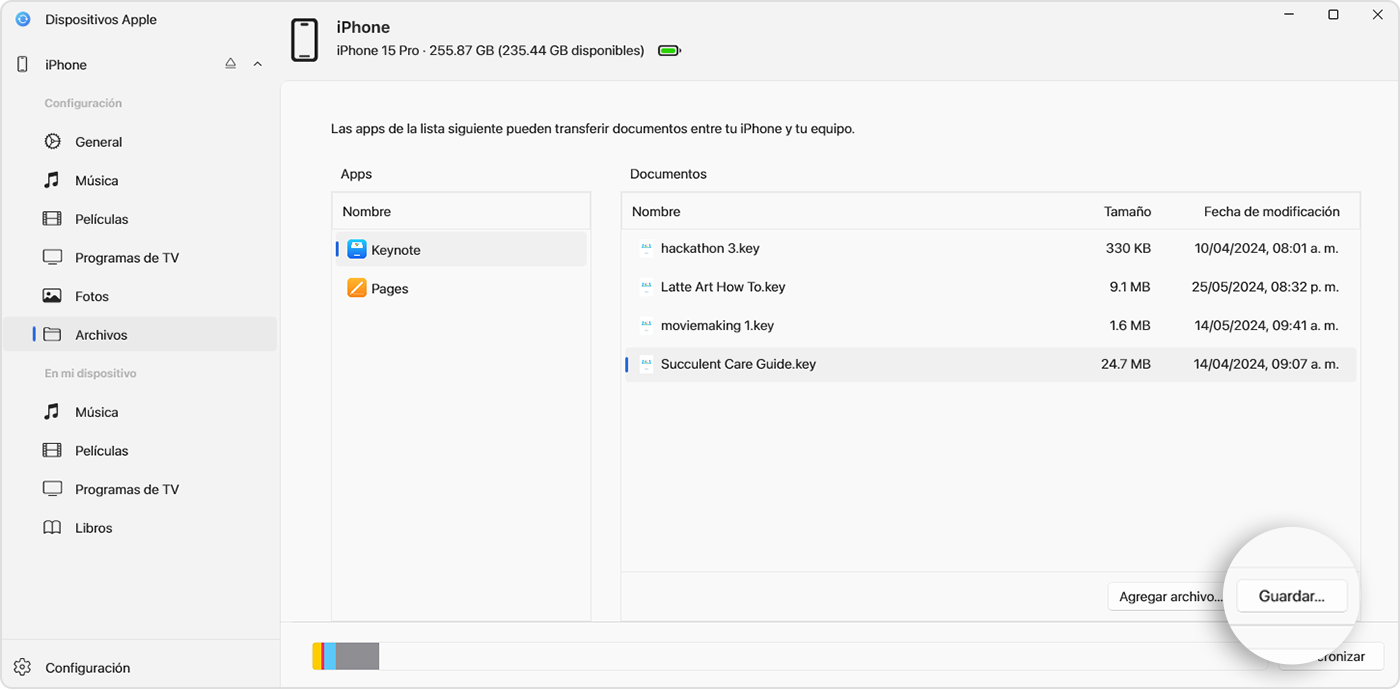Click the Guardar... button

[1291, 596]
